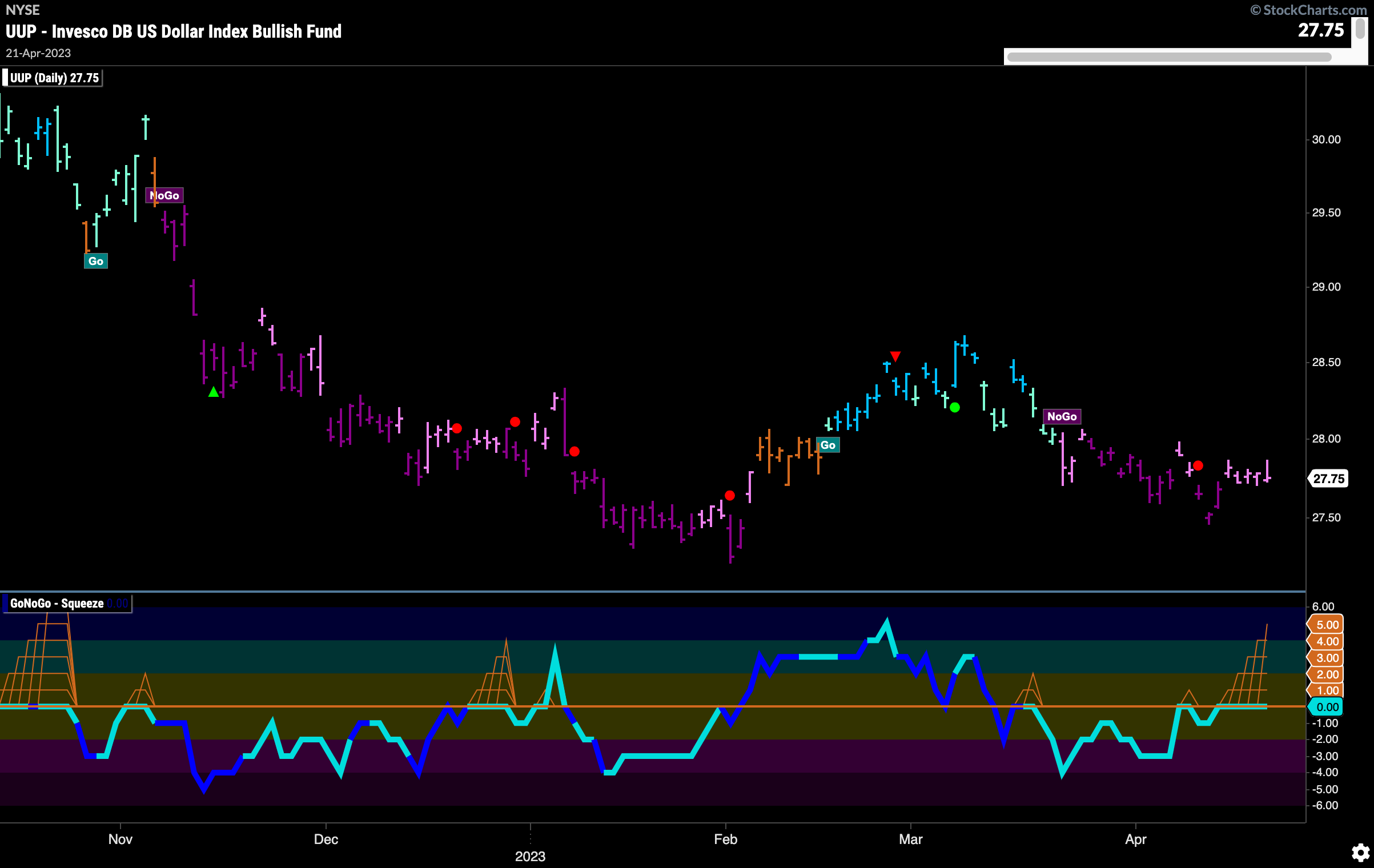Image resolution: width=1374 pixels, height=868 pixels.
Task: Click the 21-Apr-2023 date text
Action: point(38,53)
